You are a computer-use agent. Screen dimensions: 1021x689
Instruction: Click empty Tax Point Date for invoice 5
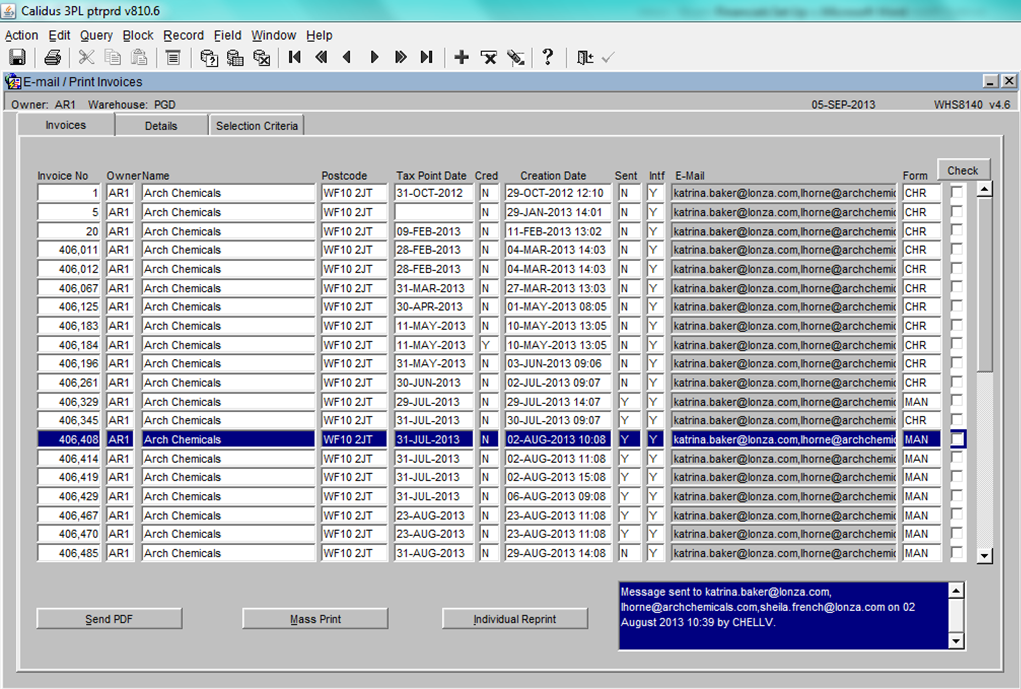tap(433, 212)
